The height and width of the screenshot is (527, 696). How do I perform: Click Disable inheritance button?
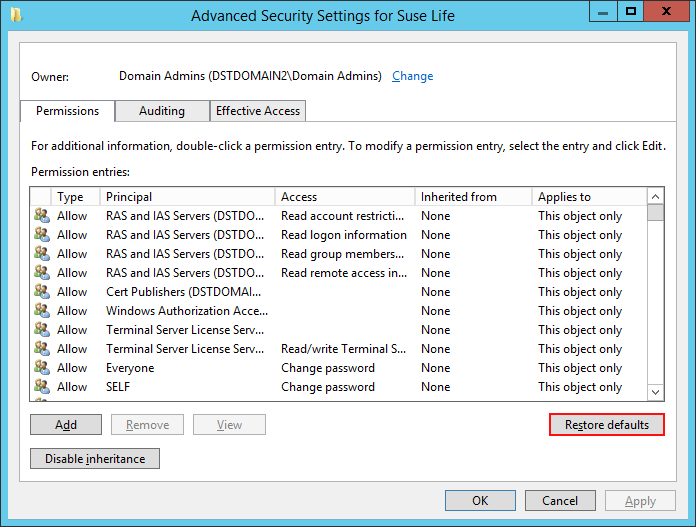[95, 459]
